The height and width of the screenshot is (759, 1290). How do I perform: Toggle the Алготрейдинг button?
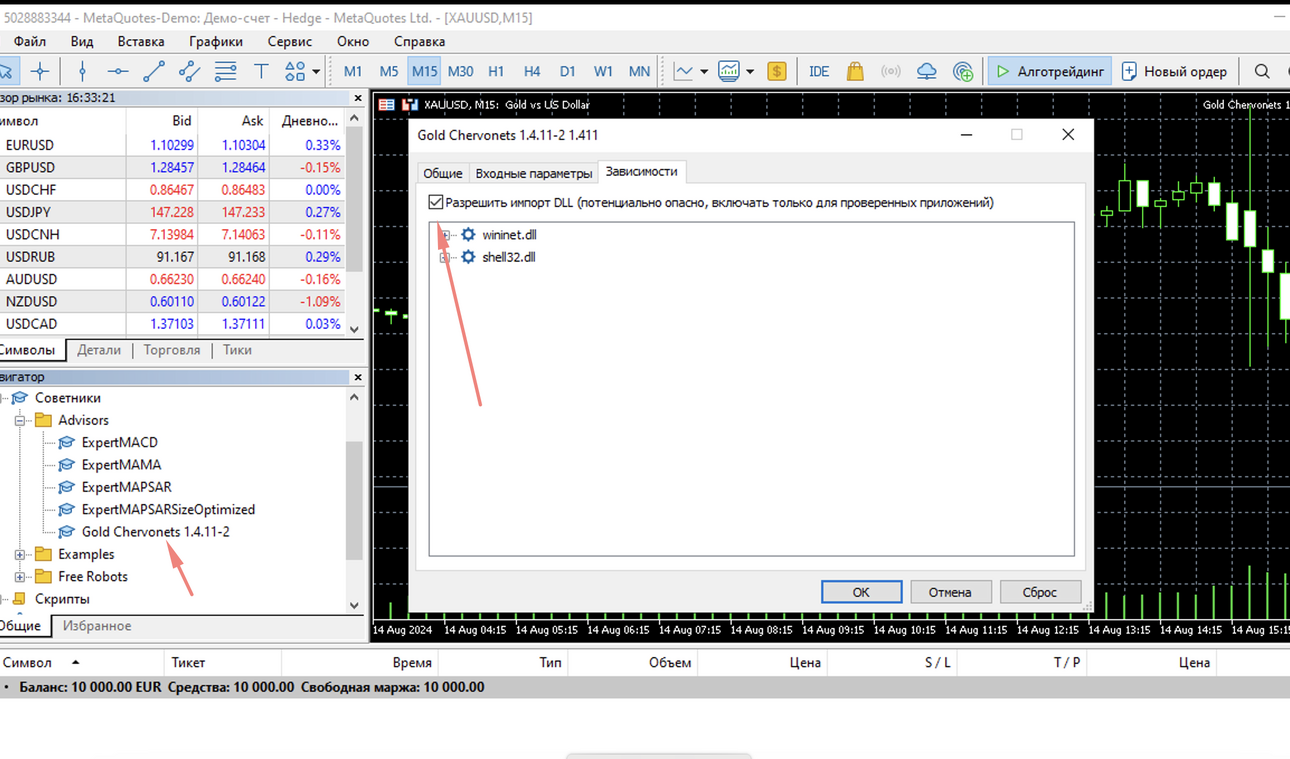pyautogui.click(x=1049, y=71)
